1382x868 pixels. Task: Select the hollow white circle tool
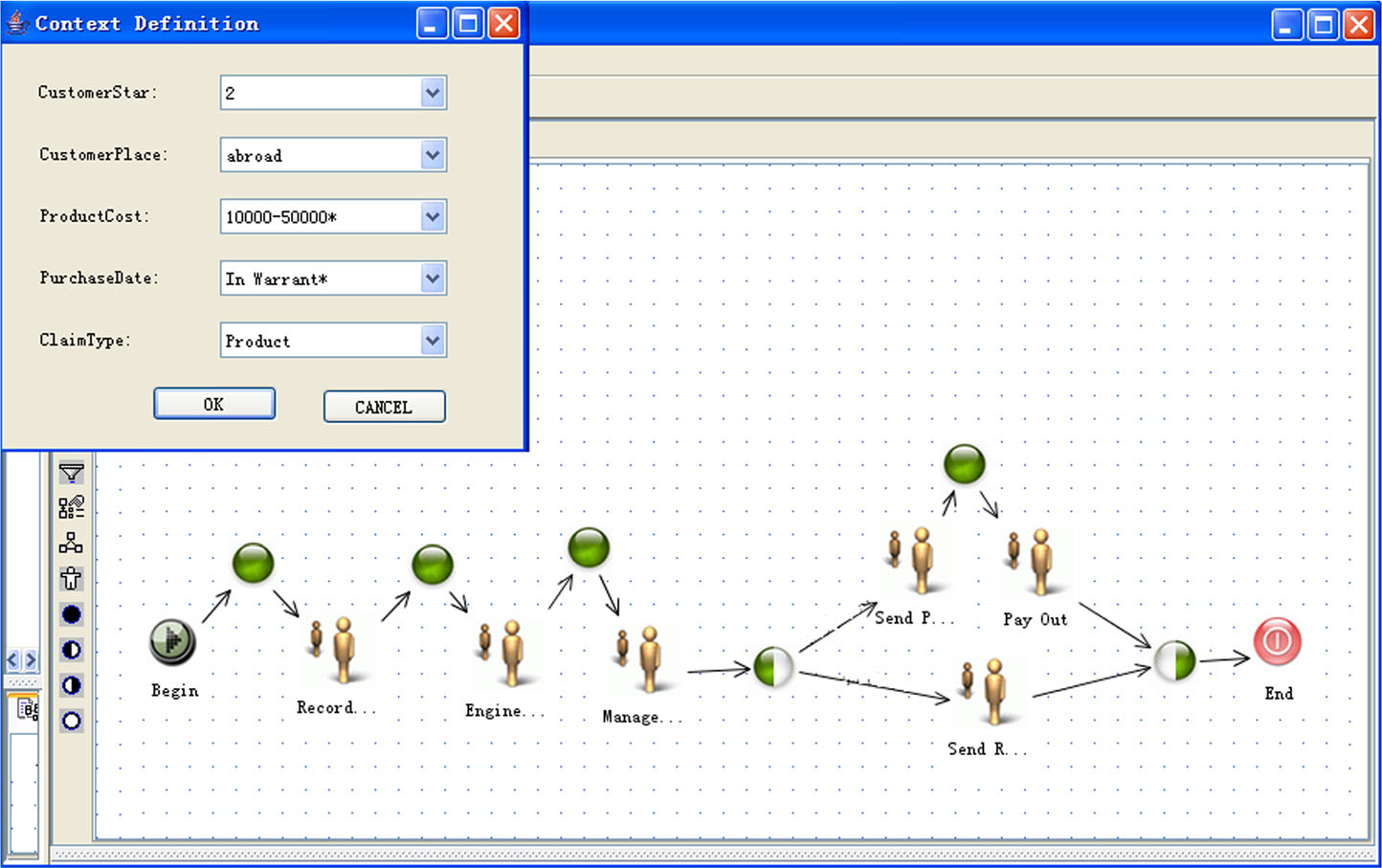point(72,721)
